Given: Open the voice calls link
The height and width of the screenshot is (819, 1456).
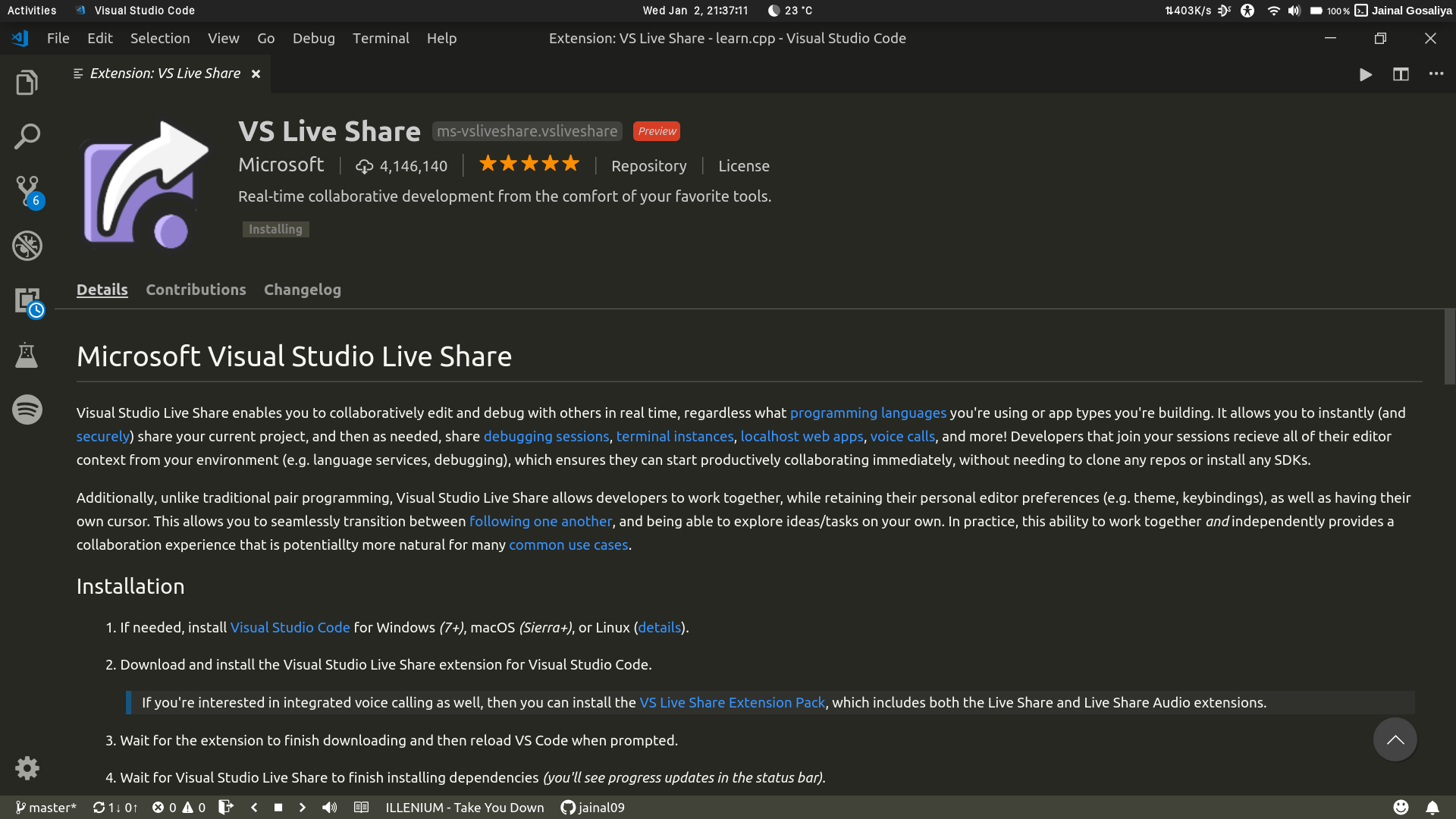Looking at the screenshot, I should 902,436.
